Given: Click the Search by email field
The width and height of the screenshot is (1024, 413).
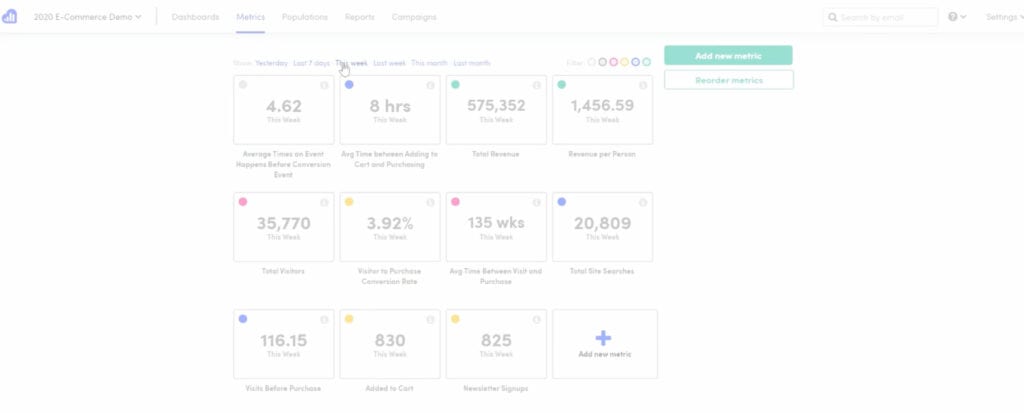Looking at the screenshot, I should [x=880, y=18].
